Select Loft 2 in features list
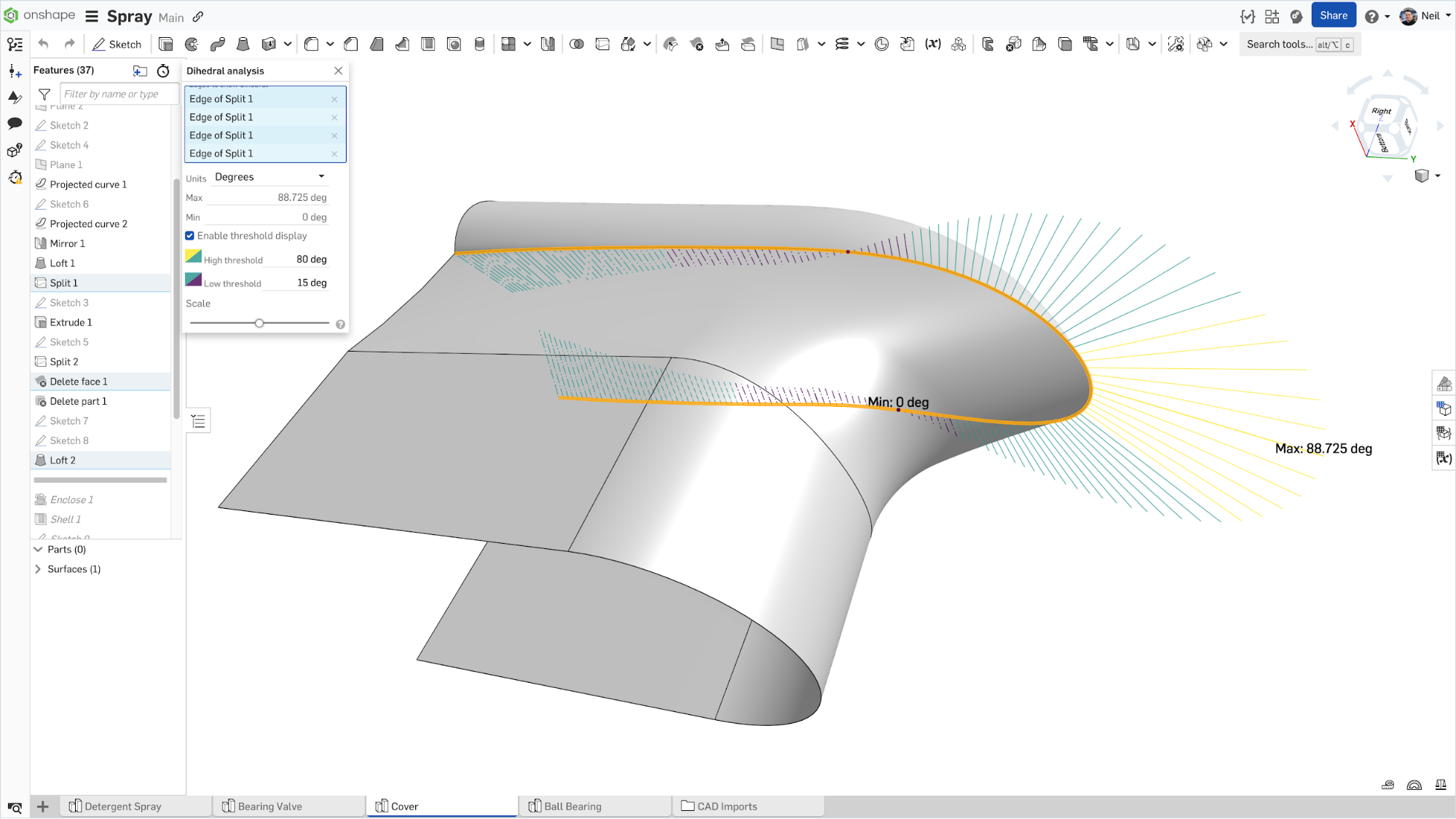Image resolution: width=1456 pixels, height=819 pixels. click(62, 459)
